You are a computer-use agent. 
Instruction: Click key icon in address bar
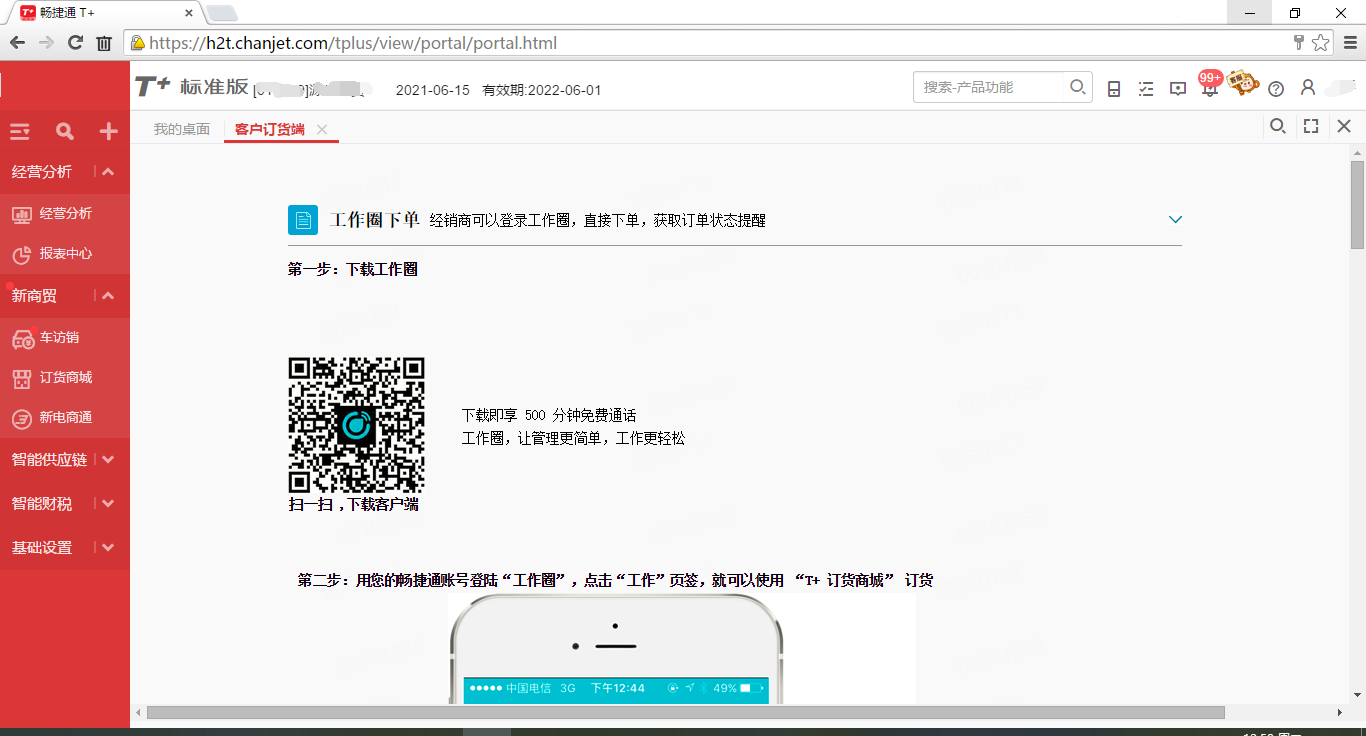[1299, 43]
